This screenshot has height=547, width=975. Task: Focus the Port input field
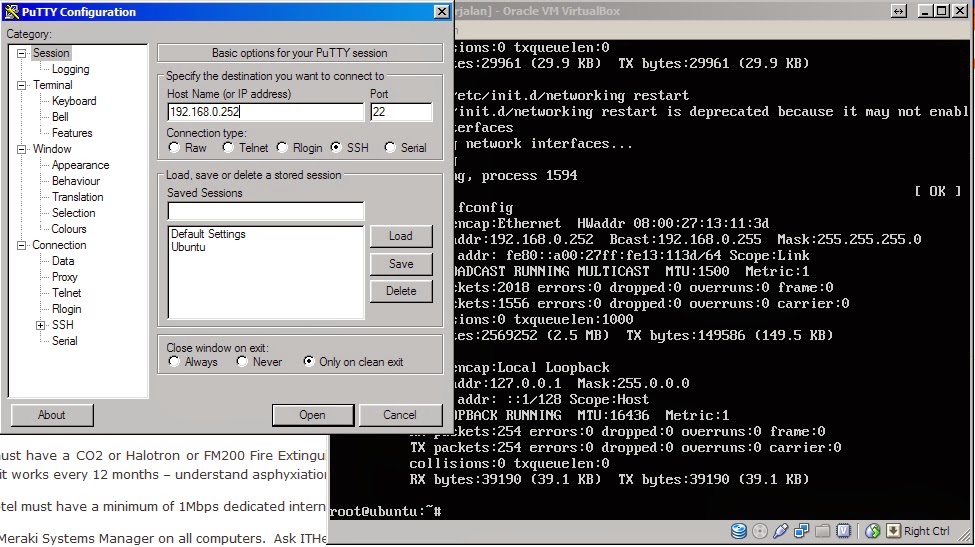tap(401, 112)
